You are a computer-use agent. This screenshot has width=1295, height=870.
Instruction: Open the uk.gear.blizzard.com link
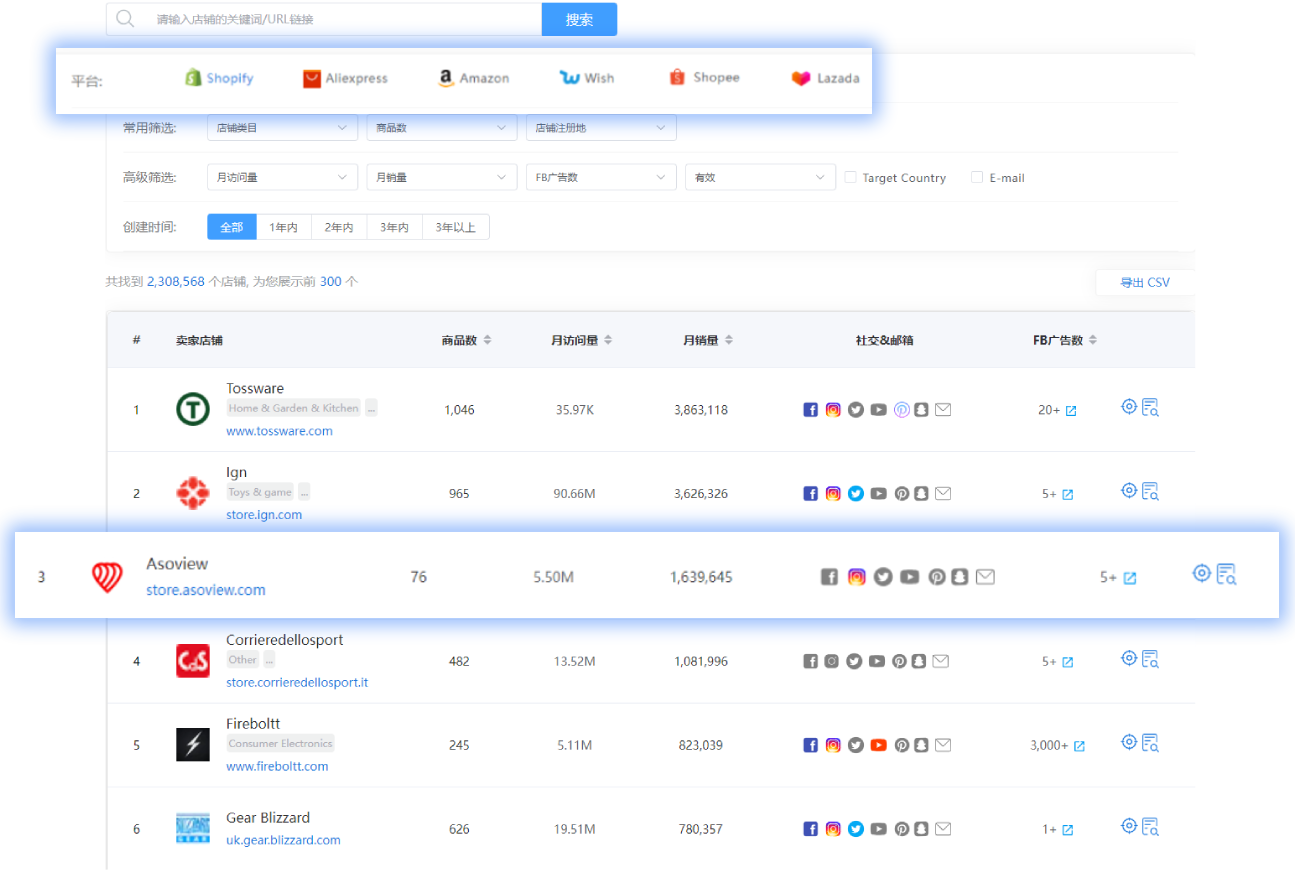[x=283, y=840]
